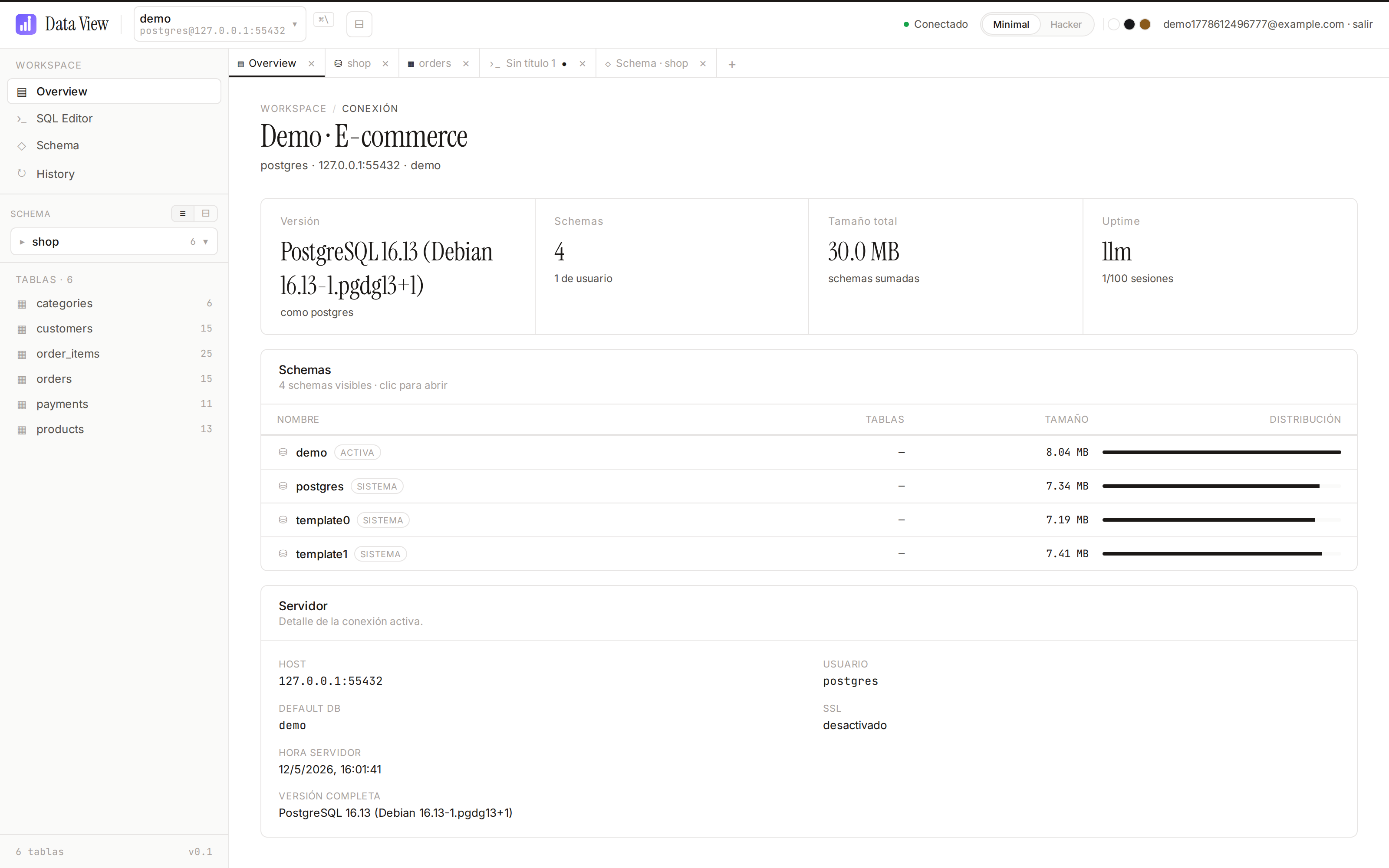Click the salir logout link

click(1363, 24)
